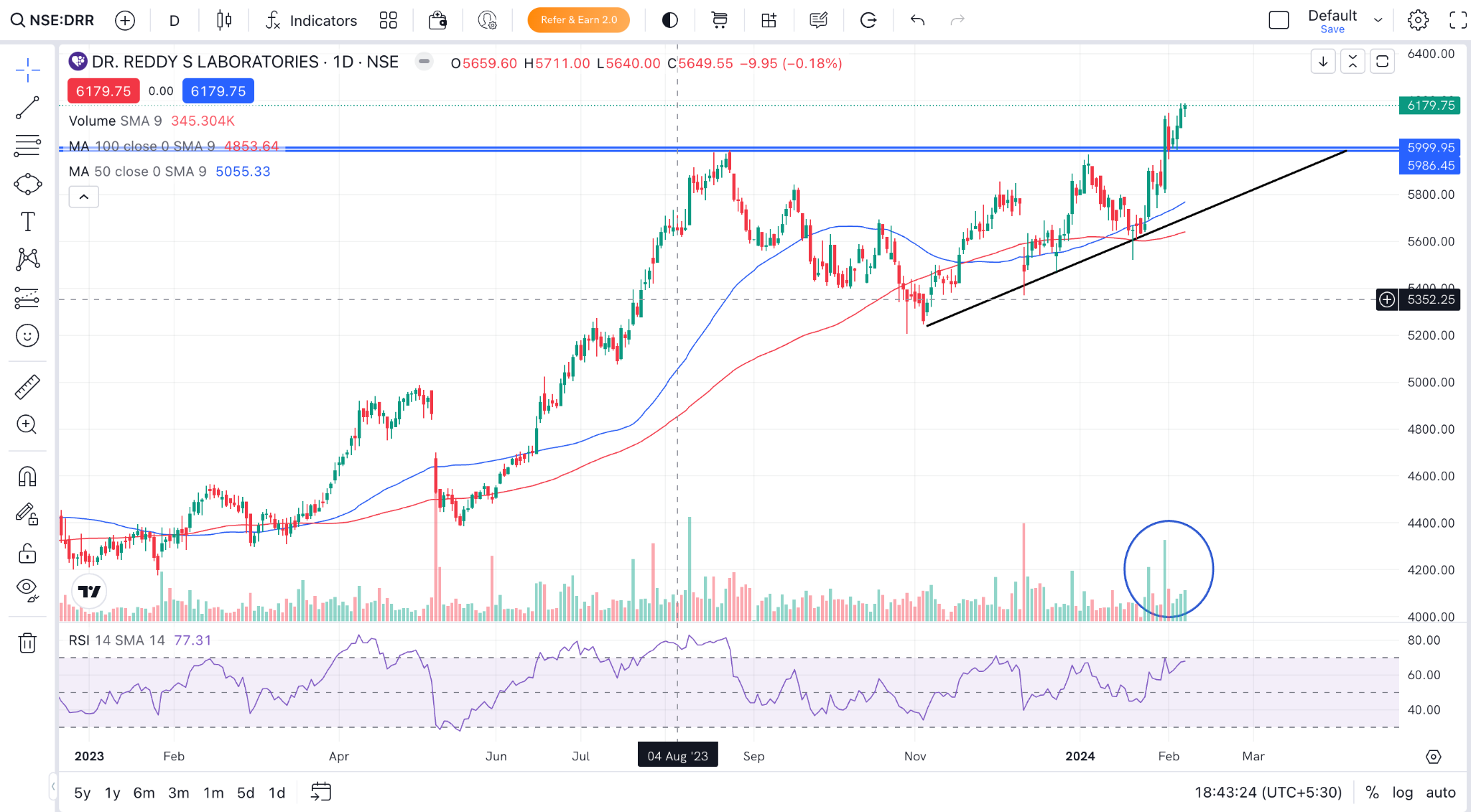Open the Indicators dialog
Viewport: 1471px width, 812px height.
point(311,20)
